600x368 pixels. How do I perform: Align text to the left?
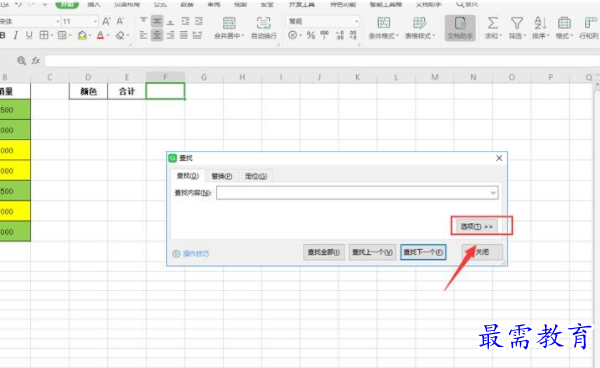click(143, 36)
